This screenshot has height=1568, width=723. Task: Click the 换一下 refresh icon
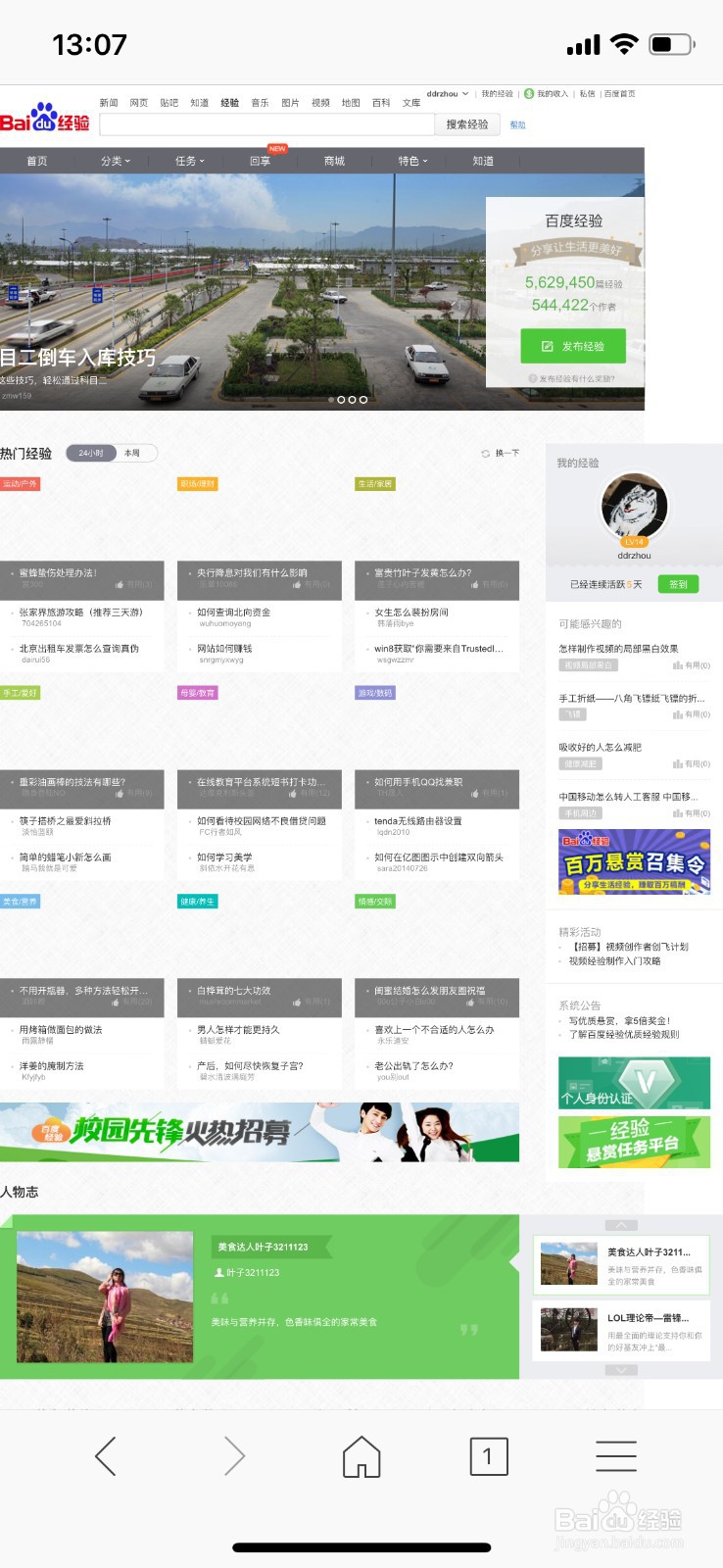(x=485, y=454)
